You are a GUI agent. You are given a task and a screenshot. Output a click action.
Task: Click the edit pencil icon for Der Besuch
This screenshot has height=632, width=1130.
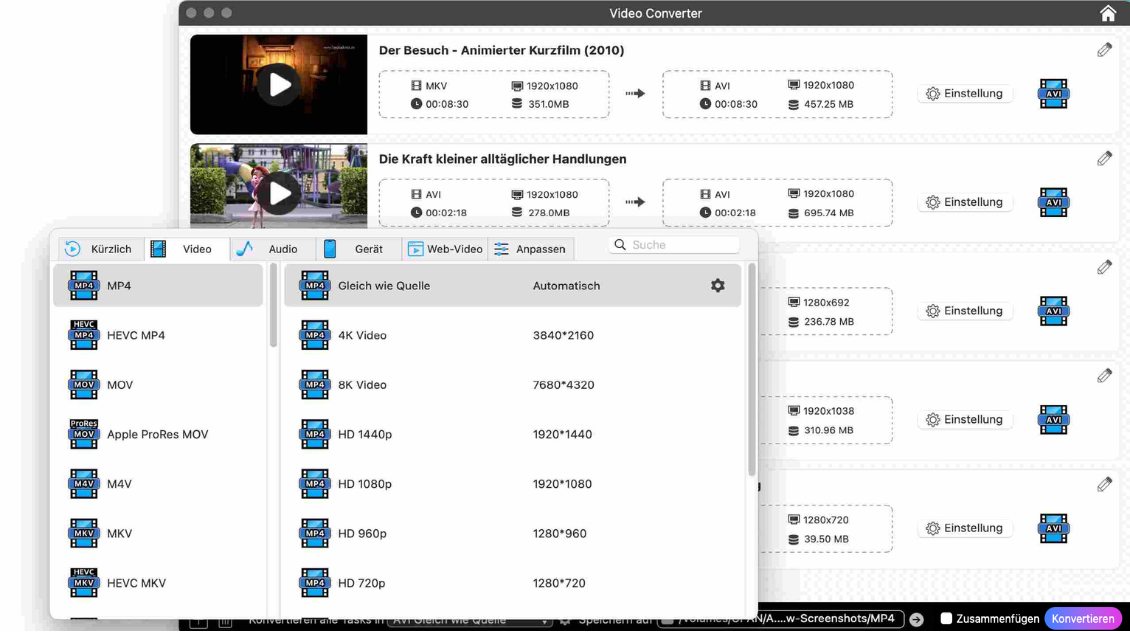[x=1104, y=48]
